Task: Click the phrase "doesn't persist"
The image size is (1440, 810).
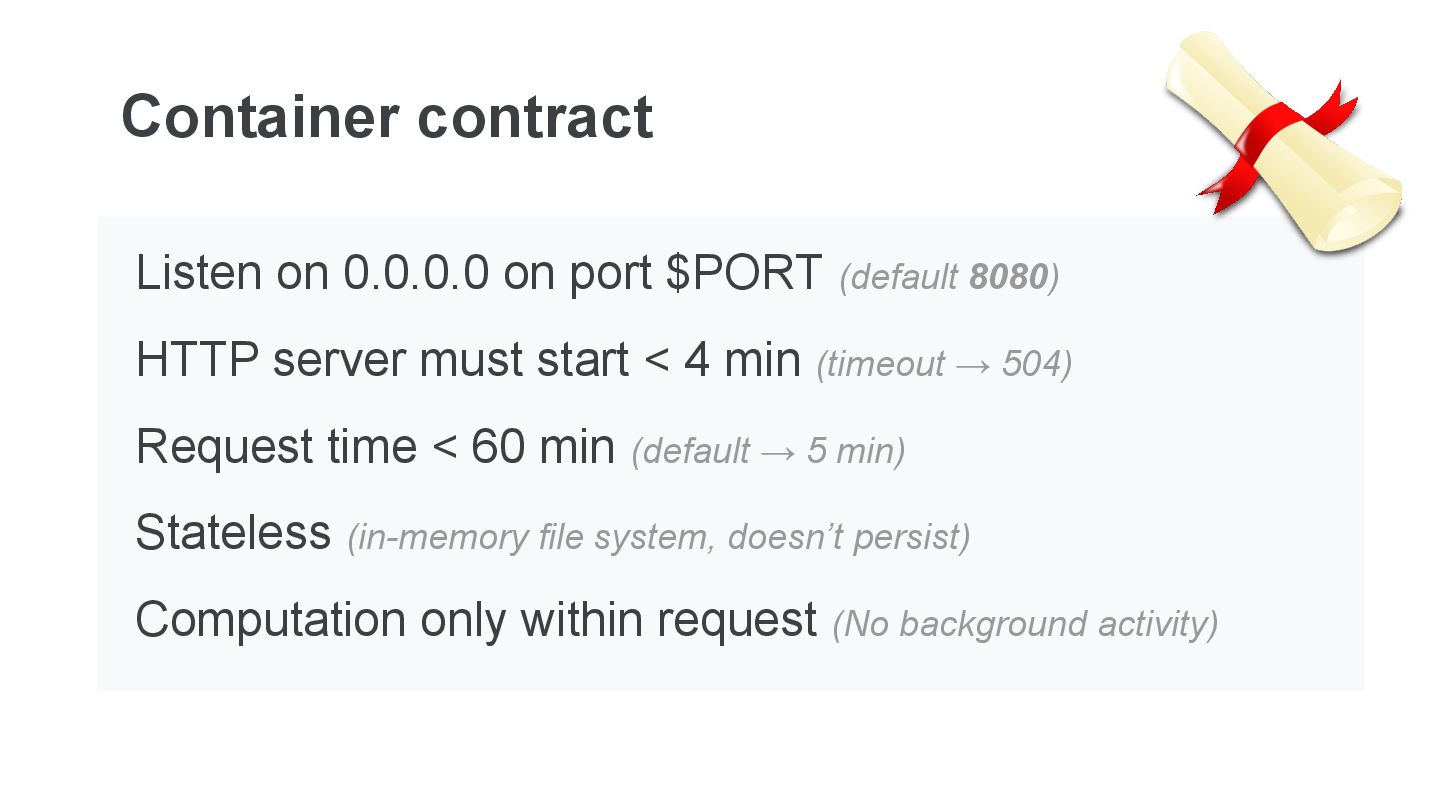Action: tap(848, 537)
